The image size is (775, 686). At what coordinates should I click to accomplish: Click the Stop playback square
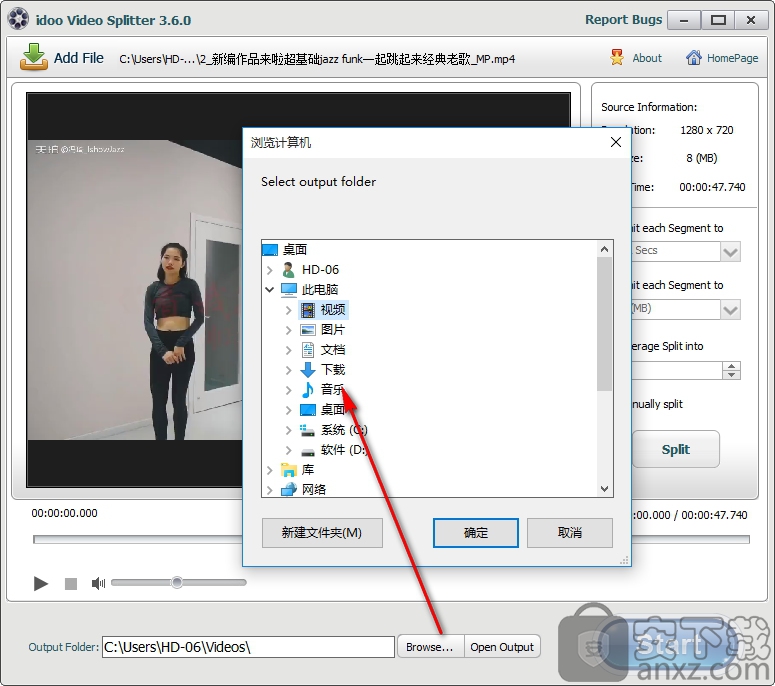(71, 584)
